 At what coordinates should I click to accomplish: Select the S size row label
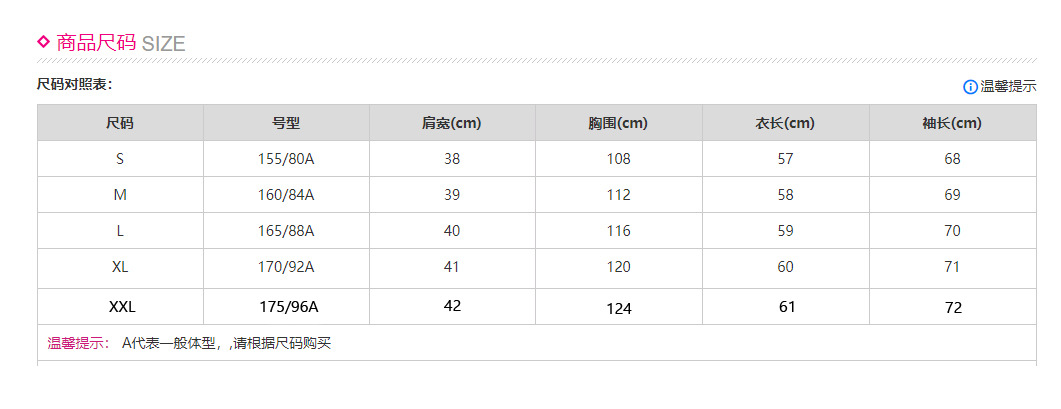[x=120, y=159]
